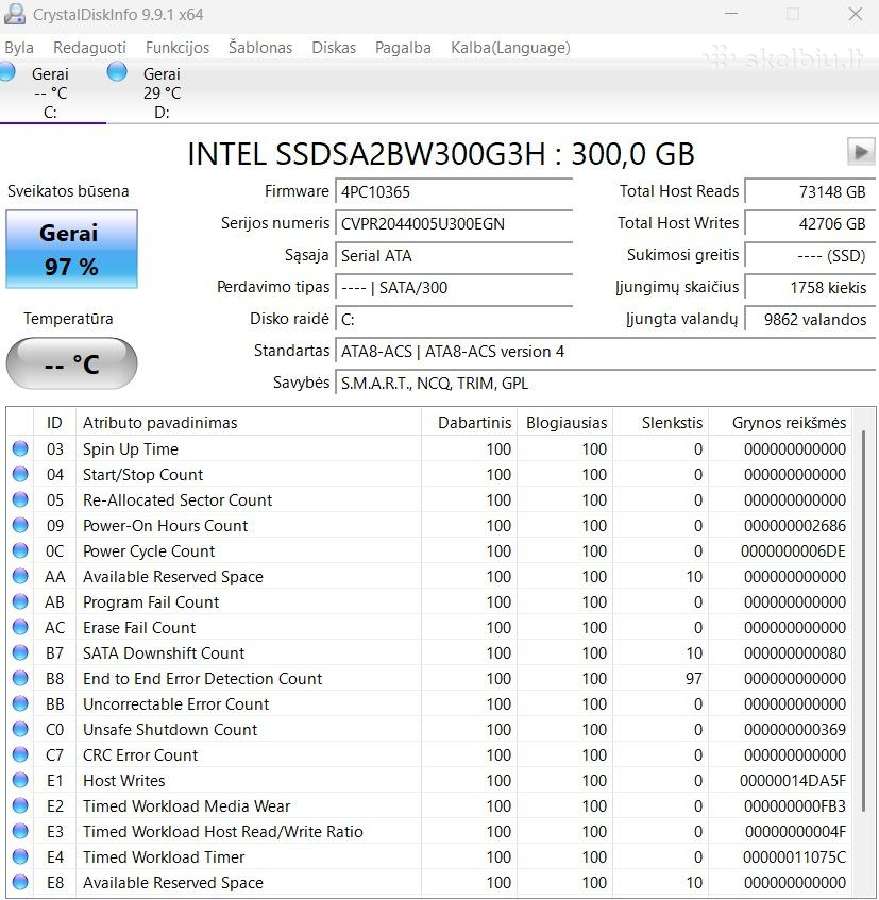
Task: Click the Total Host Writes value 42706 GB
Action: coord(810,223)
